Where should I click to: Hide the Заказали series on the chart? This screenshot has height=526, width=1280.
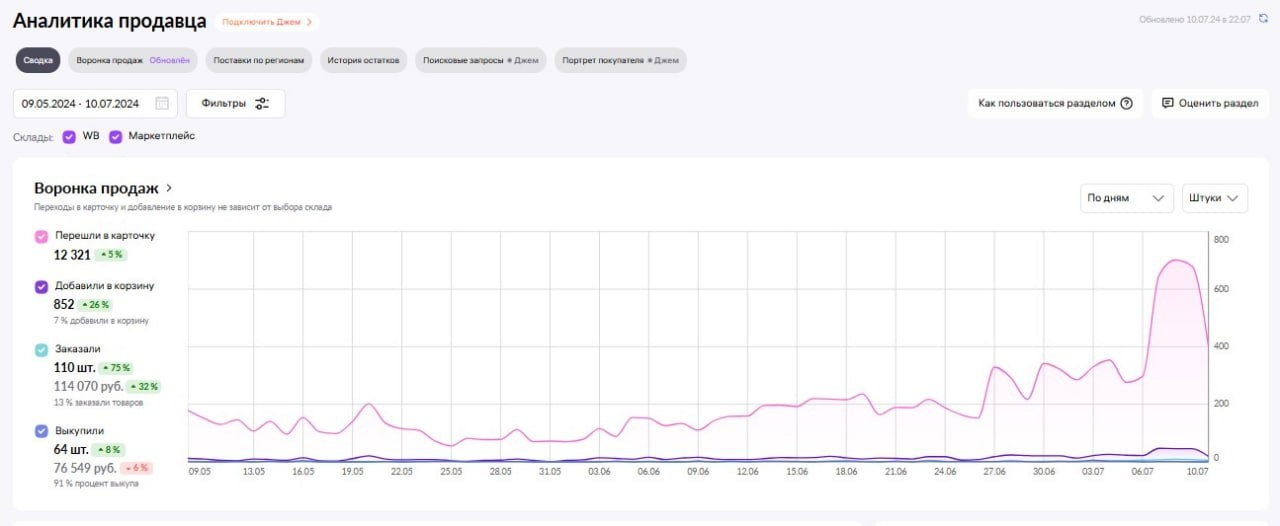41,350
